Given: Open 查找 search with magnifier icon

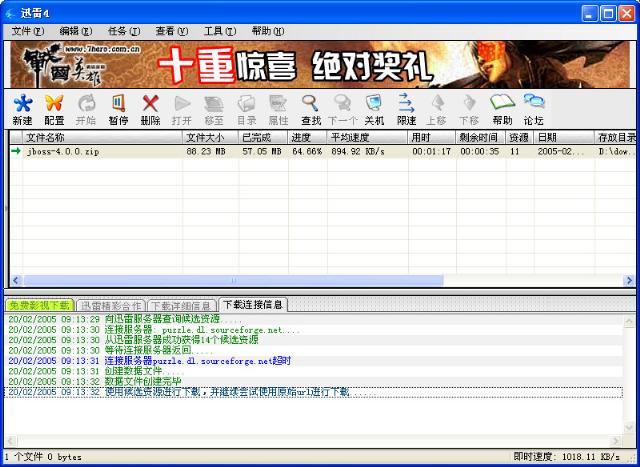Looking at the screenshot, I should pos(311,110).
